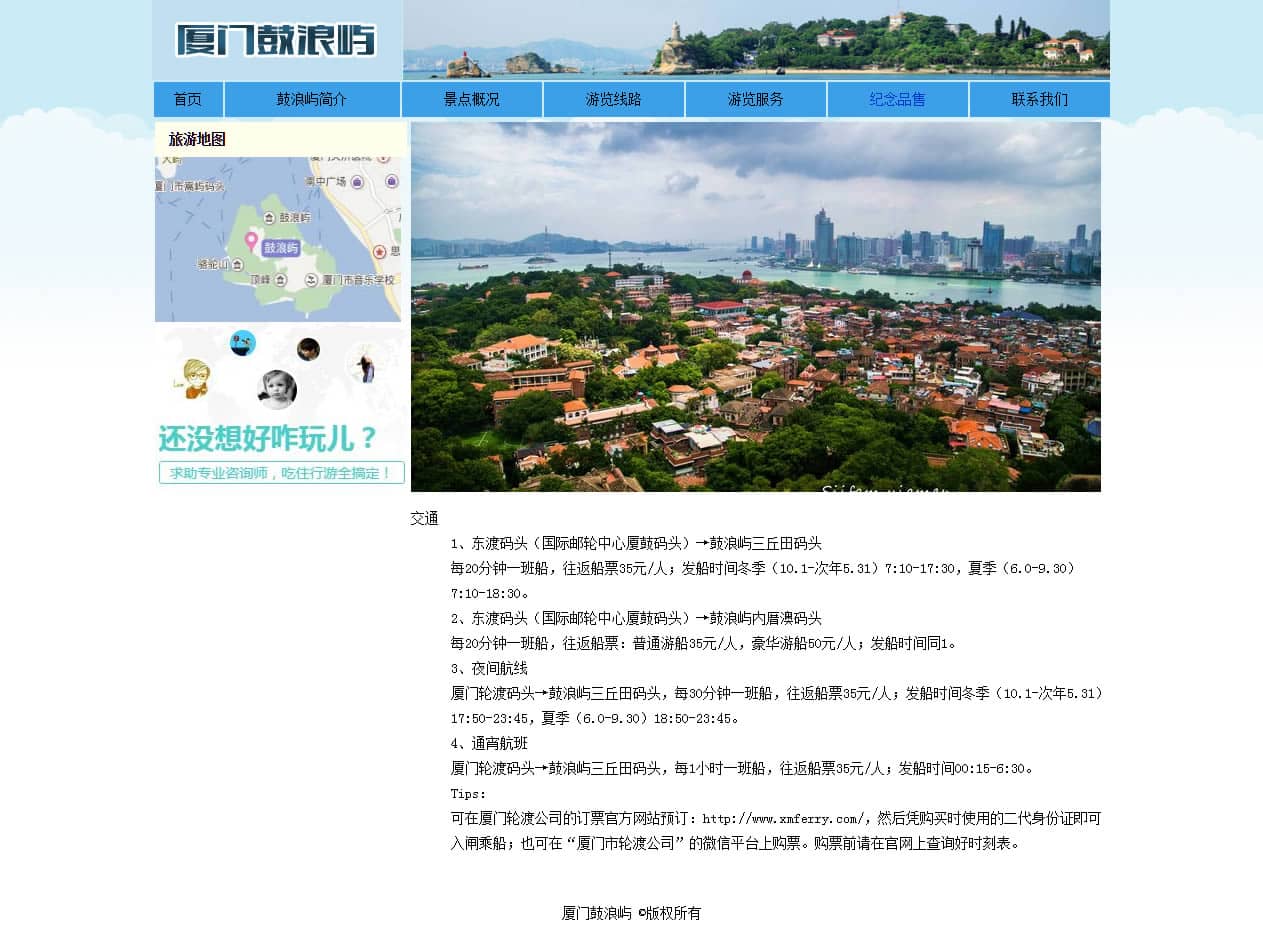Click the 骆驼山 scenic spot marker
The image size is (1263, 929).
[x=237, y=264]
